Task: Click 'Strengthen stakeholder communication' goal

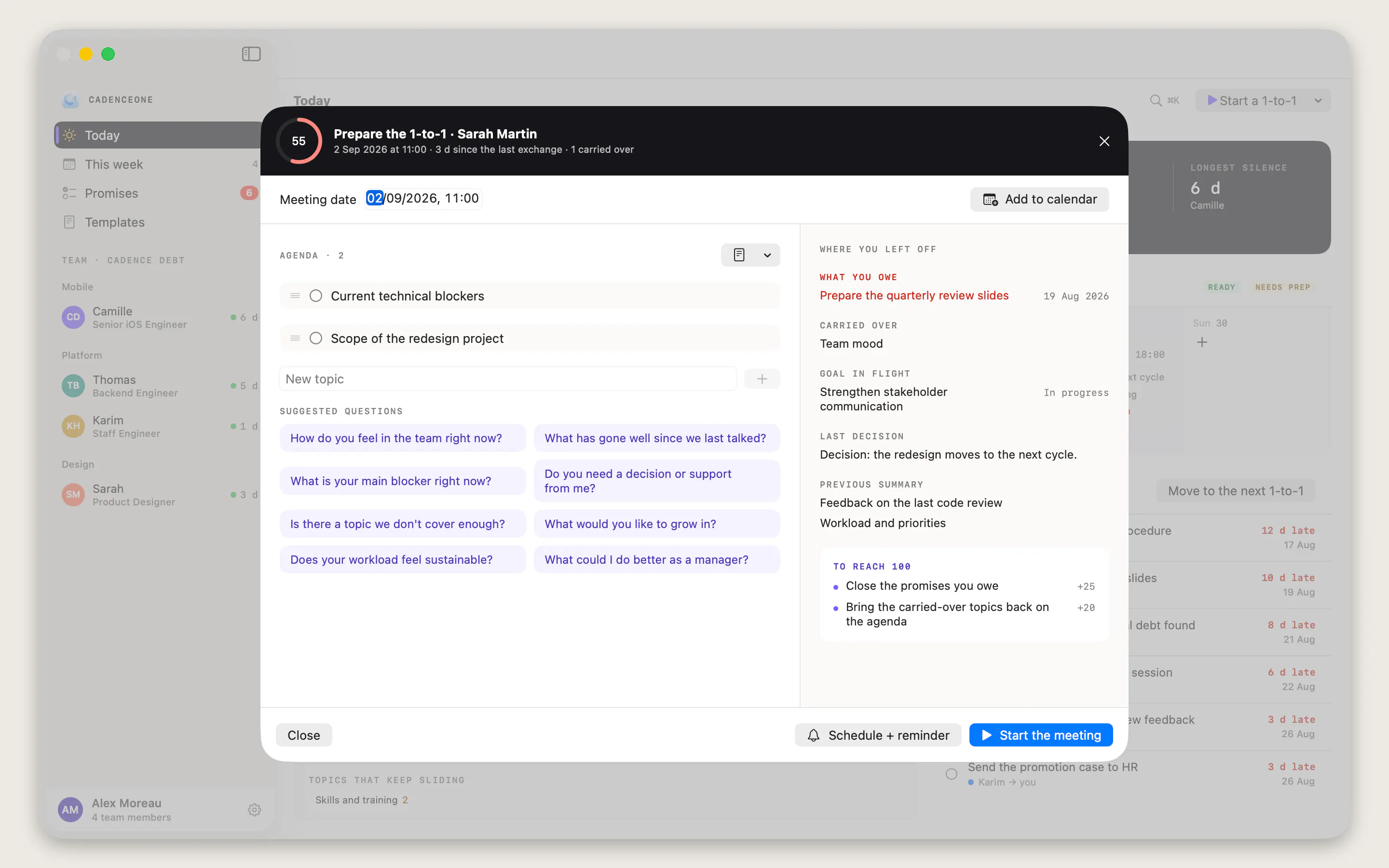Action: [884, 399]
